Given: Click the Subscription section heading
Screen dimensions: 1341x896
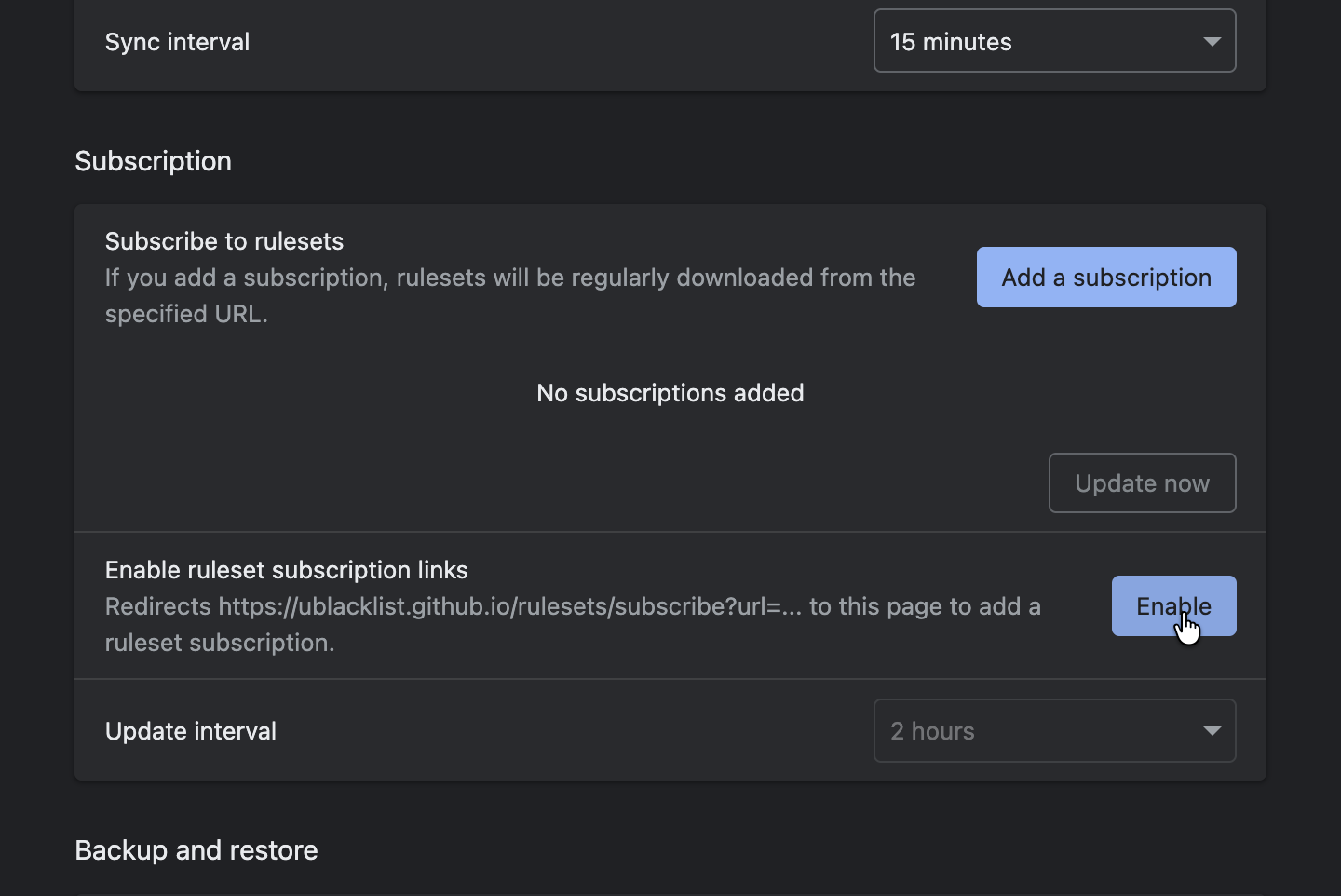Looking at the screenshot, I should point(153,160).
